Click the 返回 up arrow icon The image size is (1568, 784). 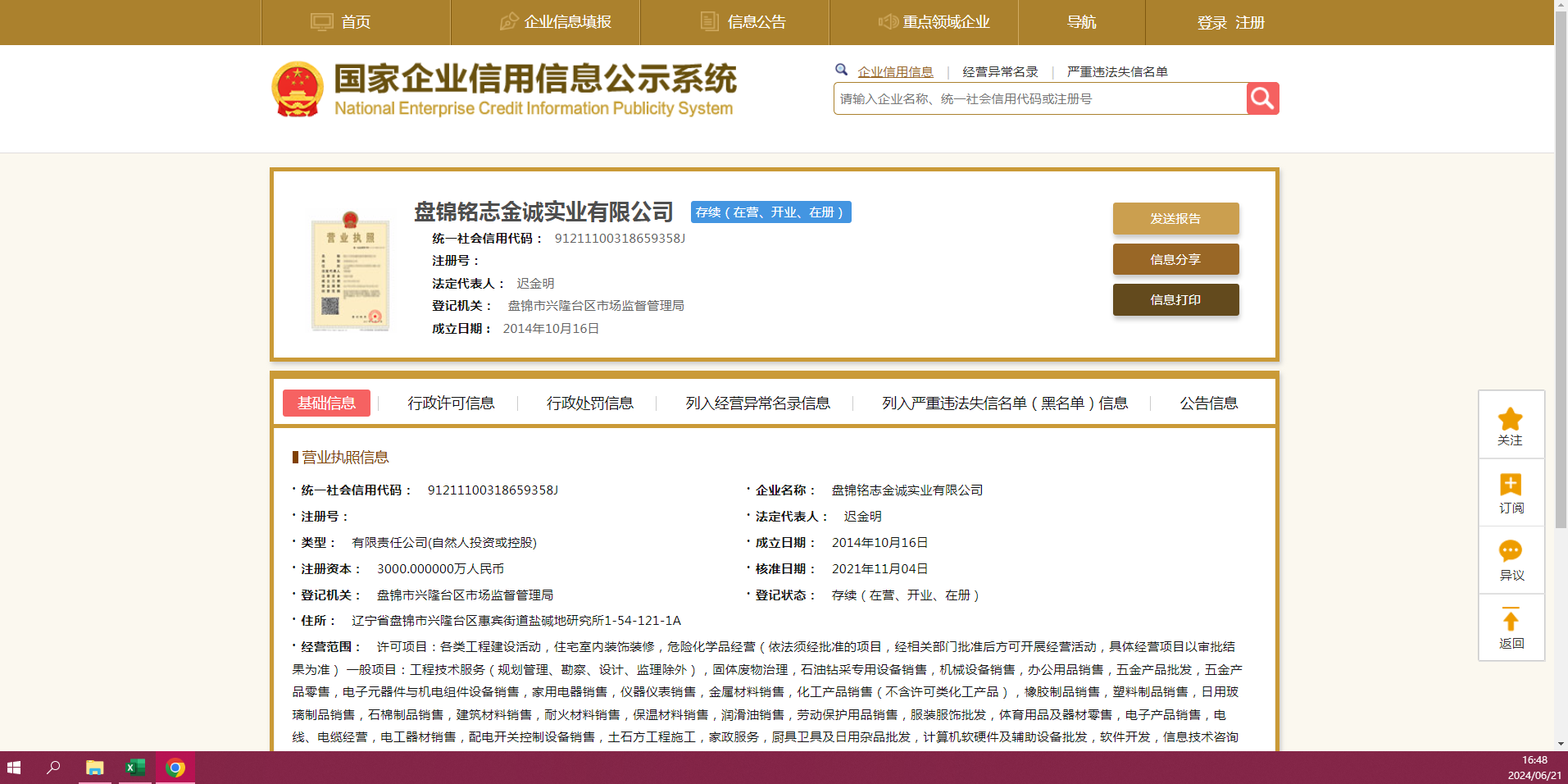pos(1510,619)
